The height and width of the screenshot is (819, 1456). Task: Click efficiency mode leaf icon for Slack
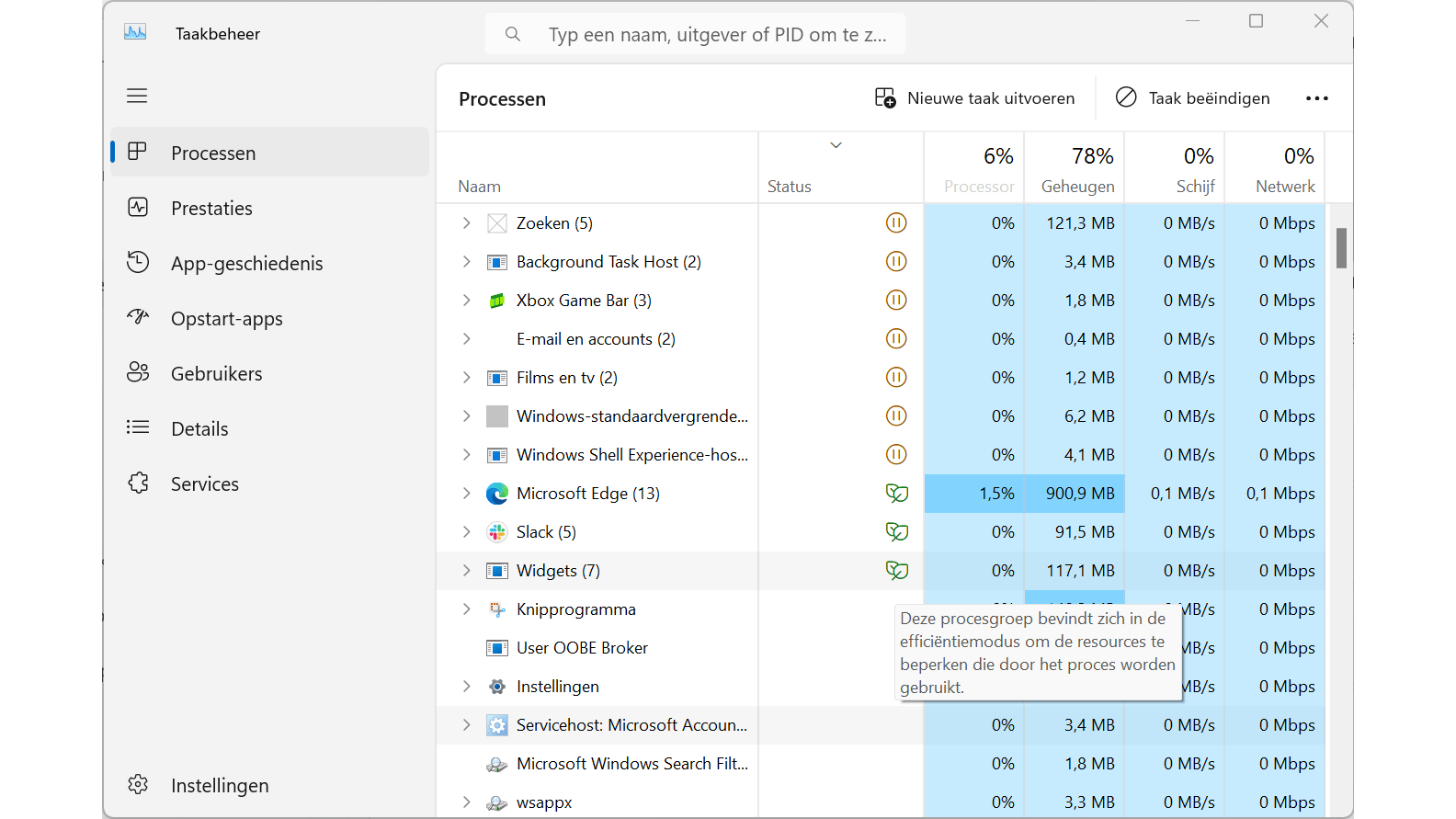896,532
